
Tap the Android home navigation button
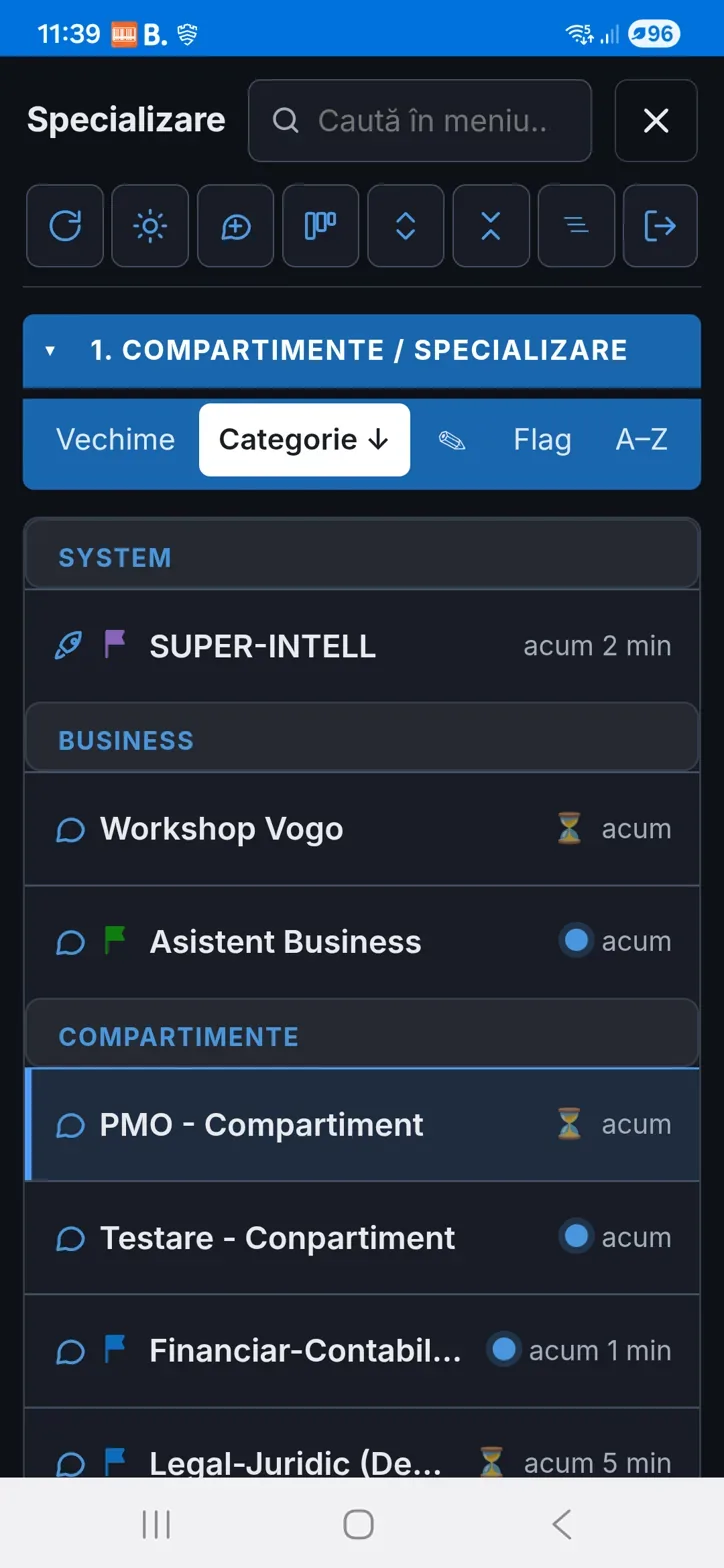358,1524
